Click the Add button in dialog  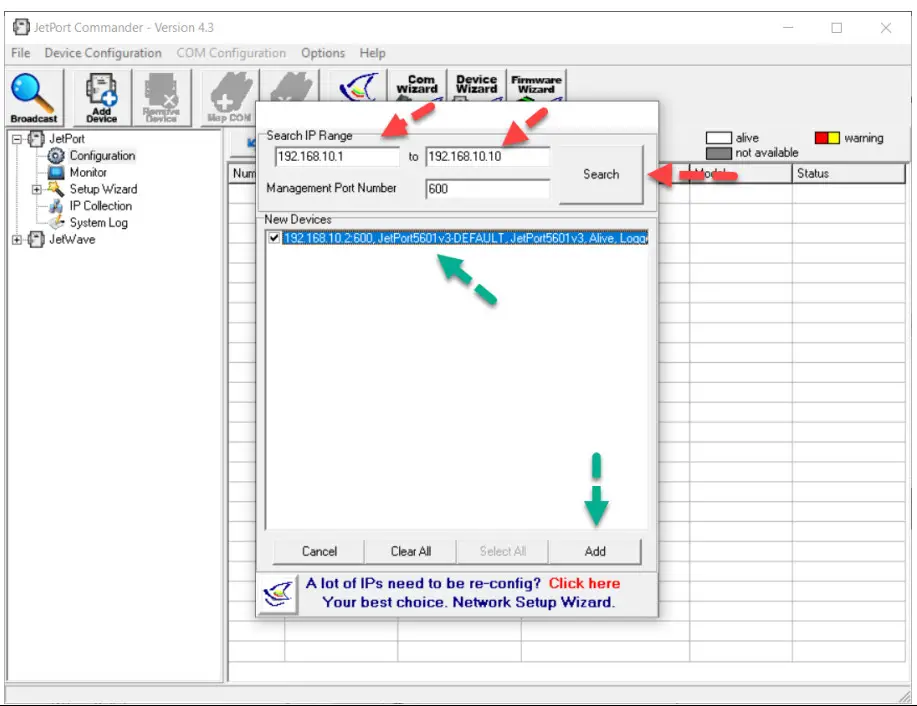click(595, 551)
